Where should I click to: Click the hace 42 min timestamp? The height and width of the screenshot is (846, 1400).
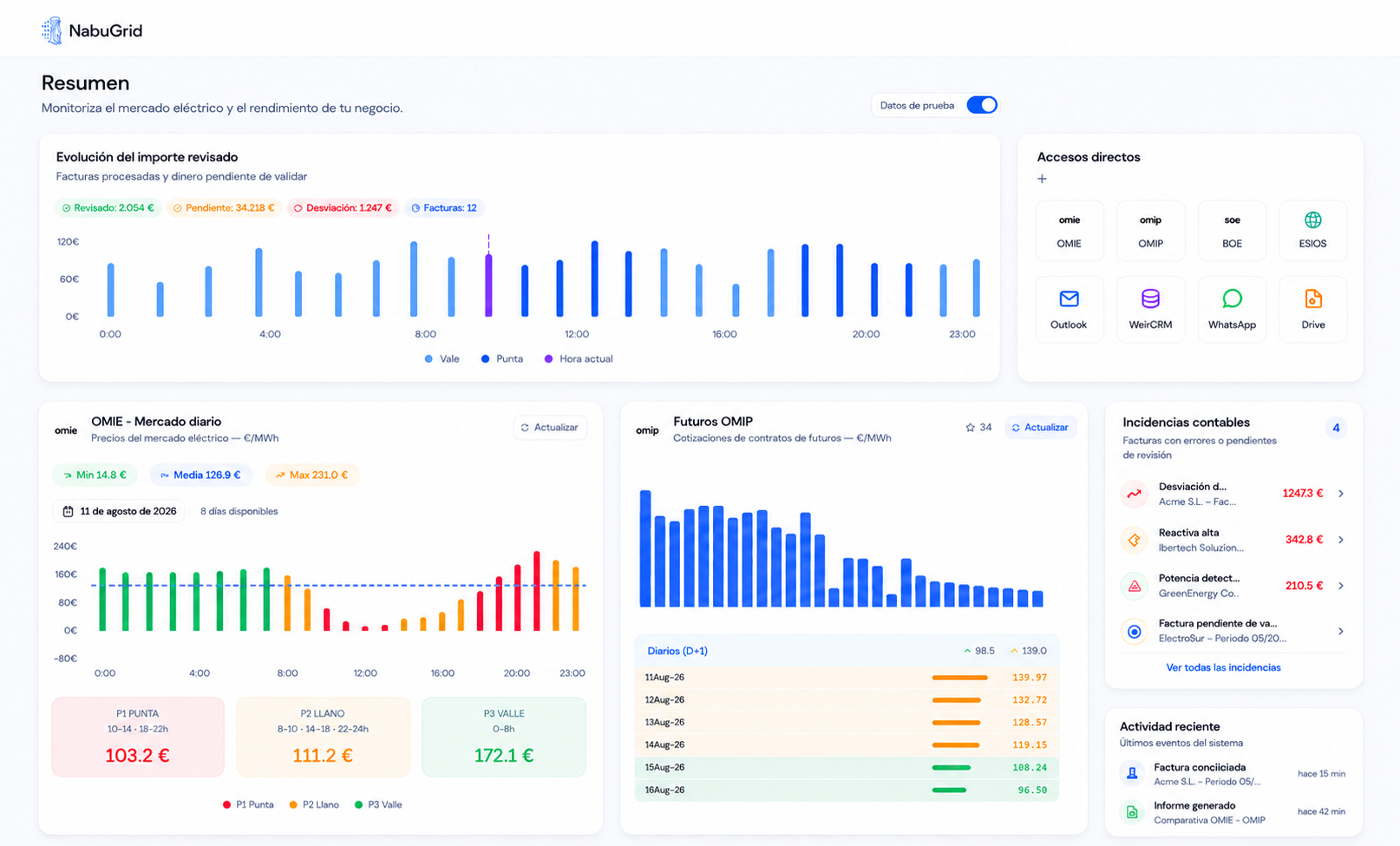tap(1321, 812)
